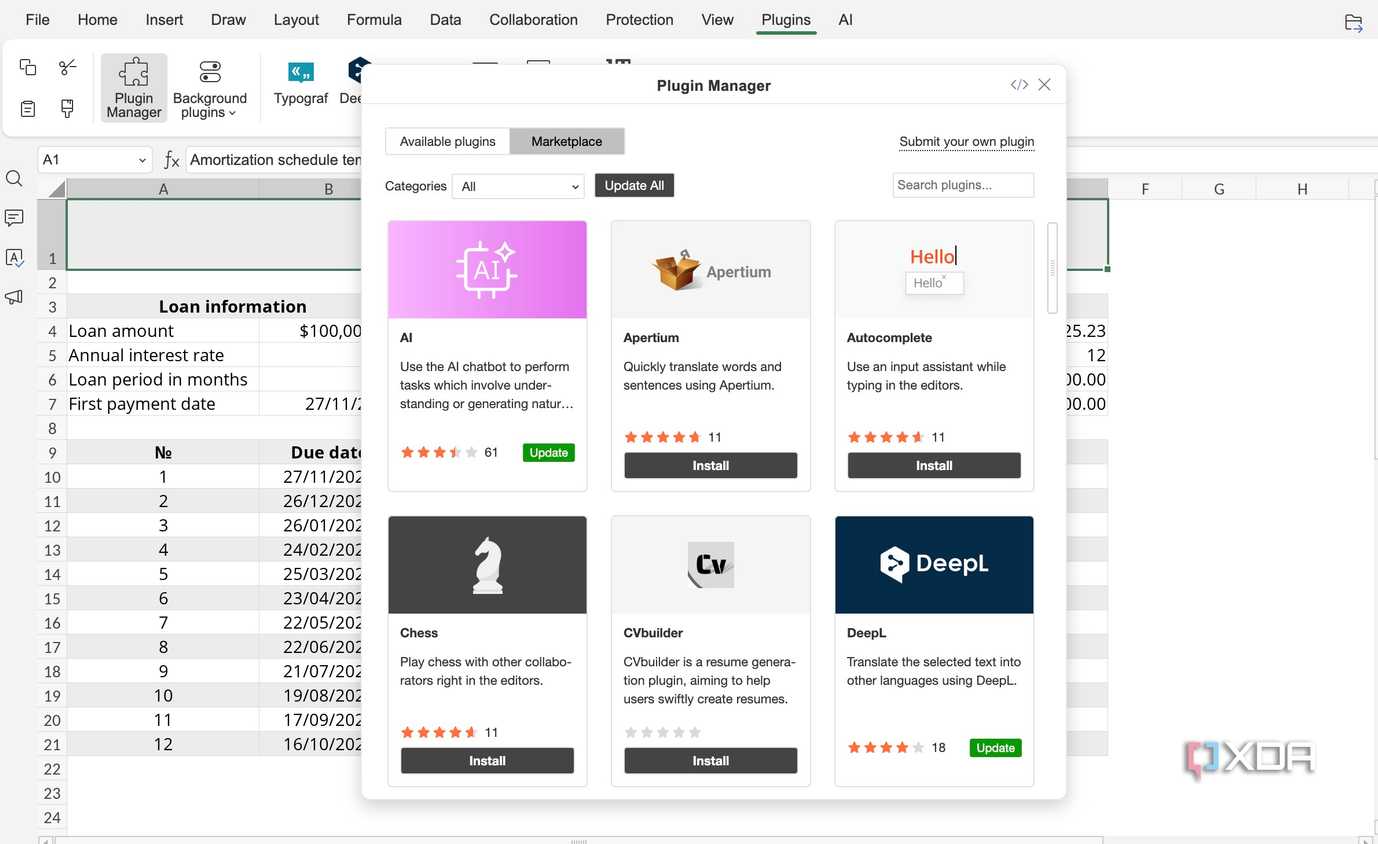
Task: Switch to the Draw tab
Action: click(228, 20)
